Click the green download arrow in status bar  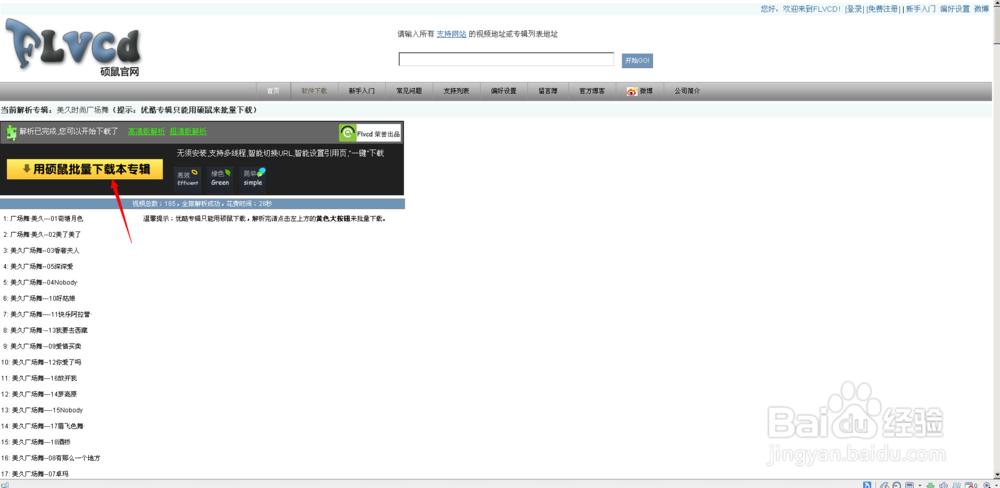pyautogui.click(x=930, y=485)
